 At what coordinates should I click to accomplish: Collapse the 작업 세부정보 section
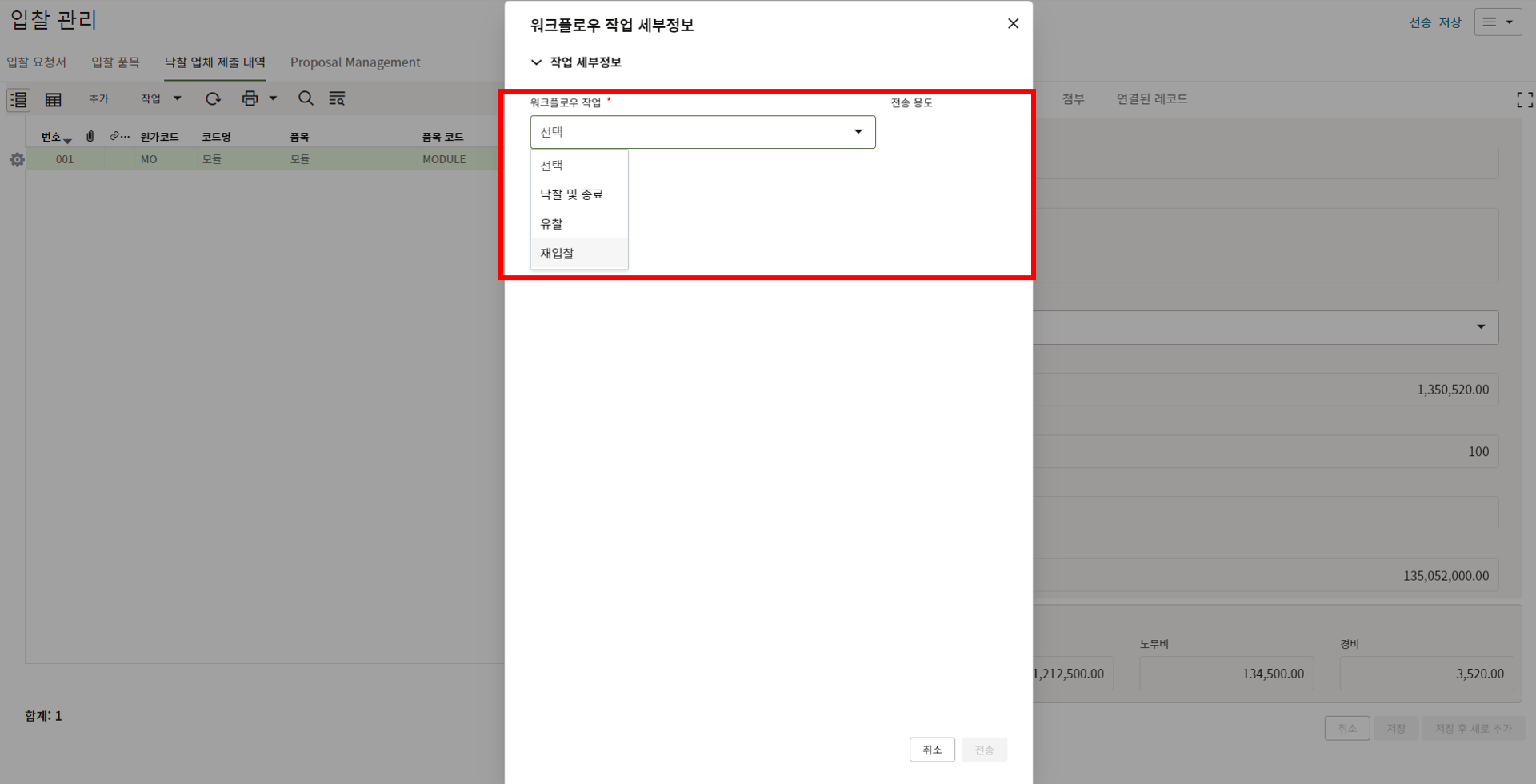point(536,62)
